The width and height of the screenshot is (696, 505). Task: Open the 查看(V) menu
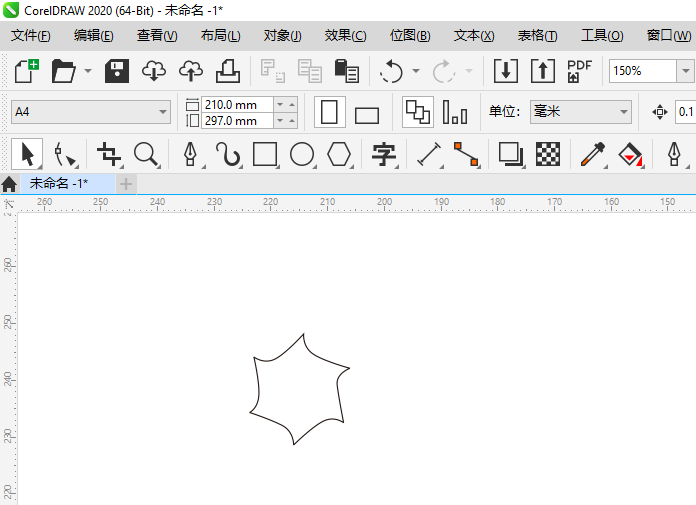(x=157, y=36)
